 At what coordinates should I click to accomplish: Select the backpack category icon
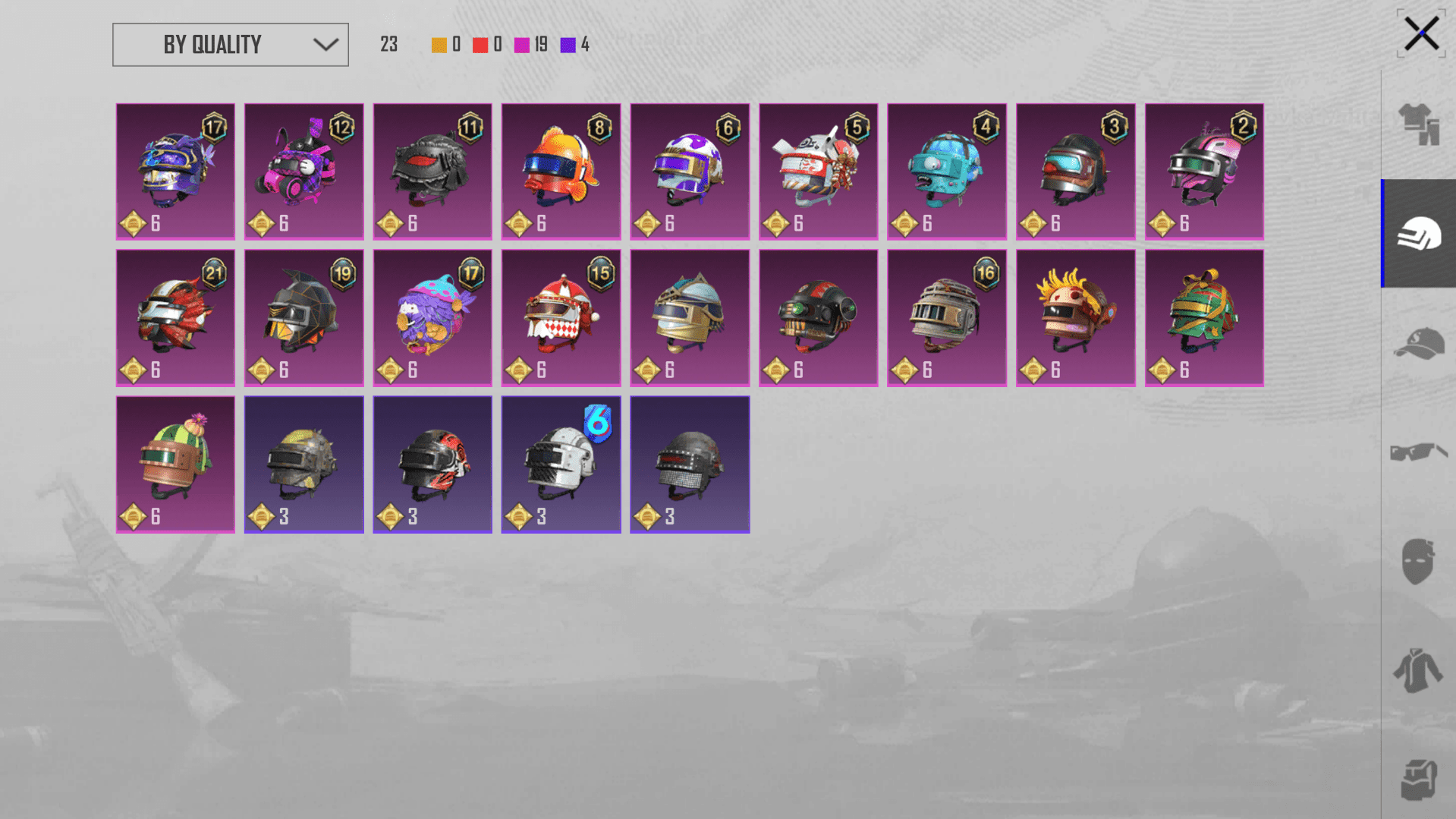coord(1419,780)
